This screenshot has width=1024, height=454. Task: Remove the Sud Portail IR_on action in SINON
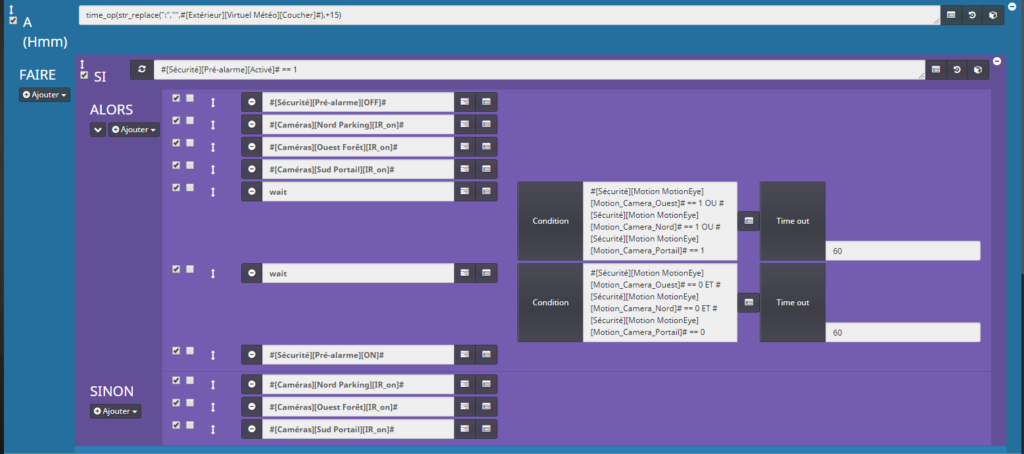click(x=251, y=429)
